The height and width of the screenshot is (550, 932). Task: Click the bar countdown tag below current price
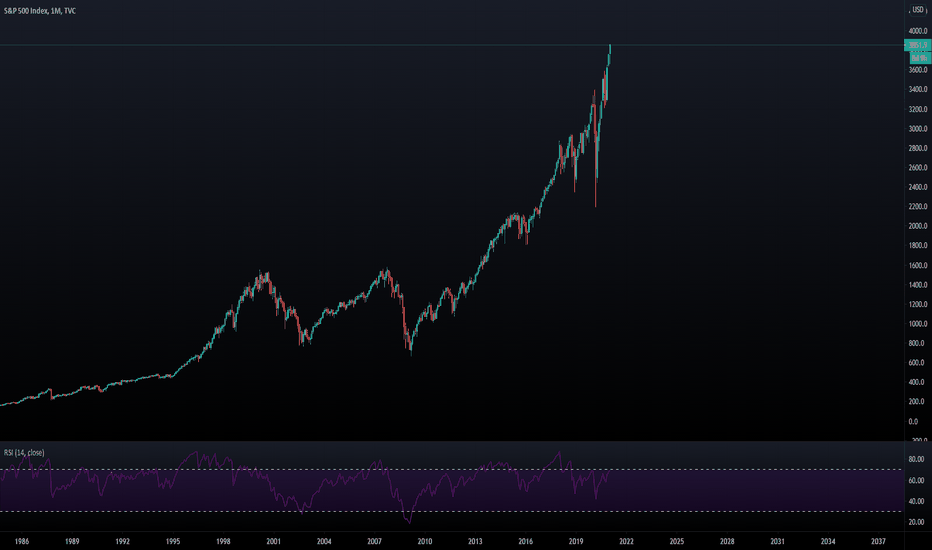tap(920, 58)
